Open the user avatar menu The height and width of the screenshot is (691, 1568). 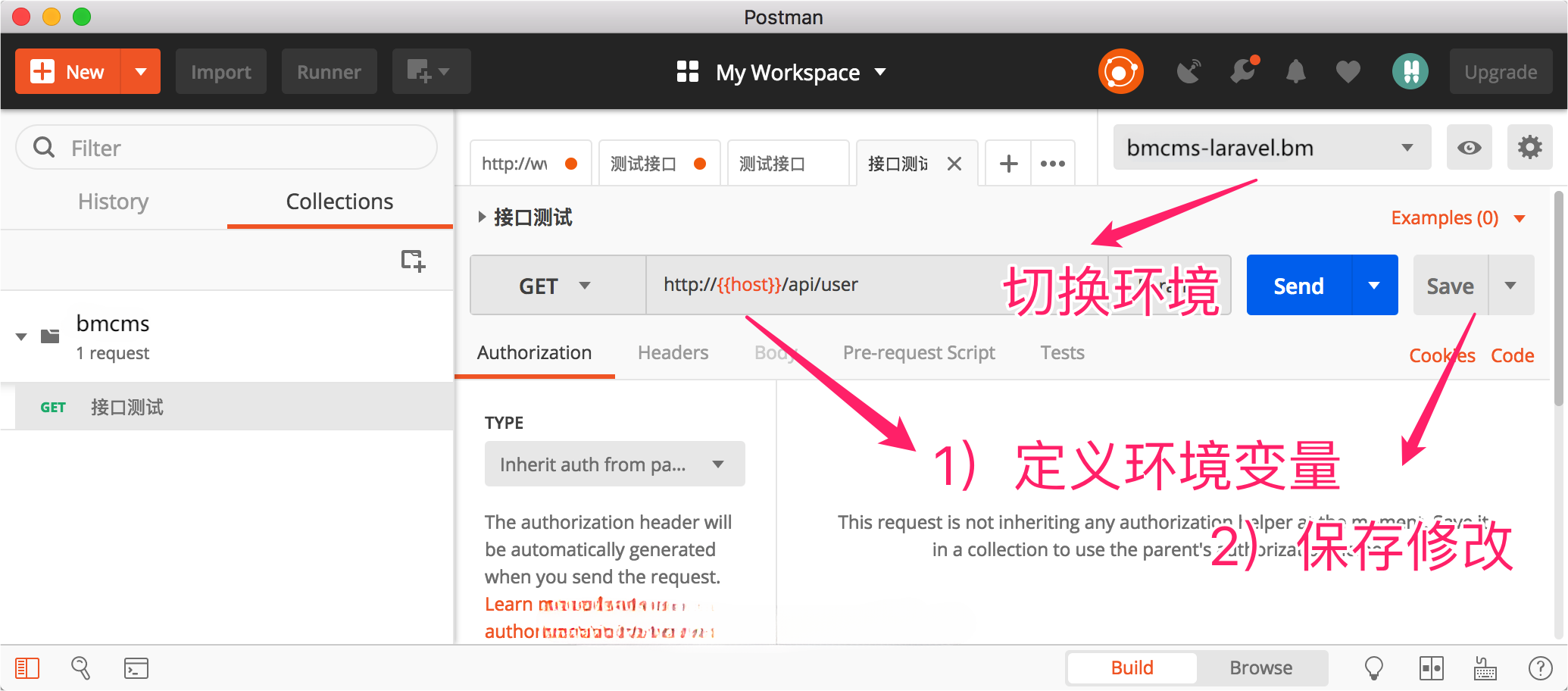pos(1410,72)
